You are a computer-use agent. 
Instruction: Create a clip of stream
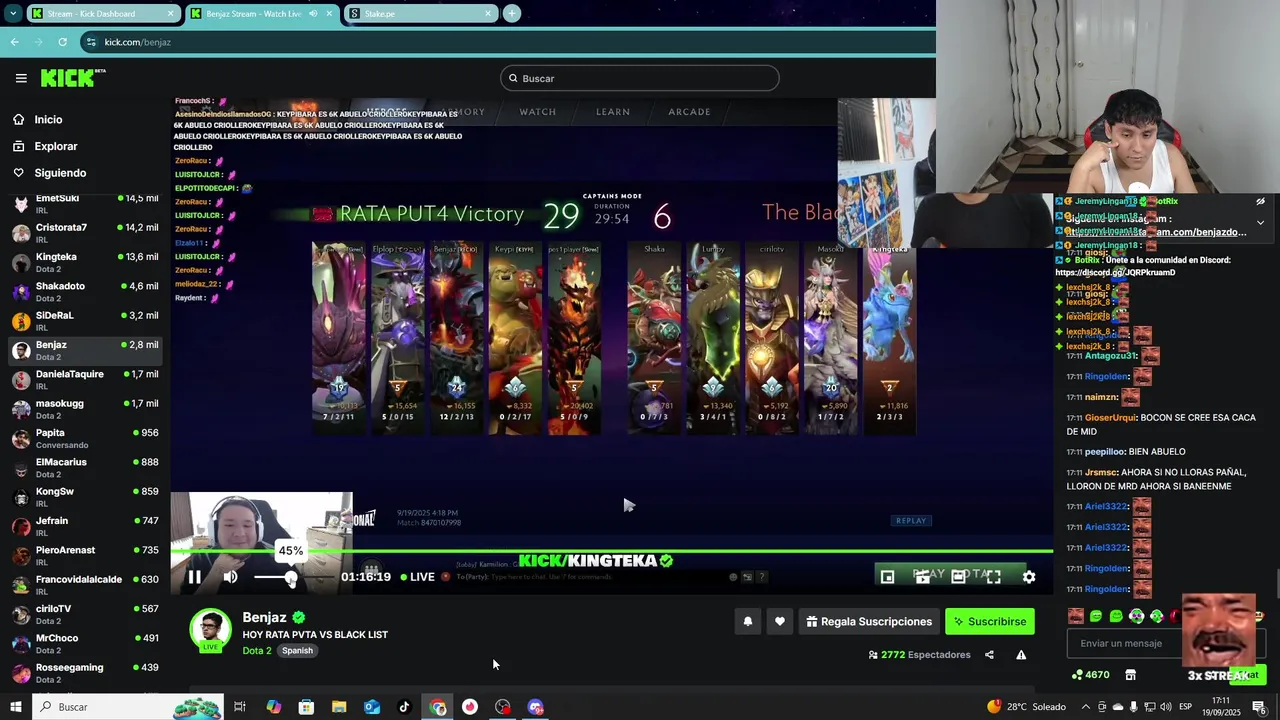pos(922,577)
